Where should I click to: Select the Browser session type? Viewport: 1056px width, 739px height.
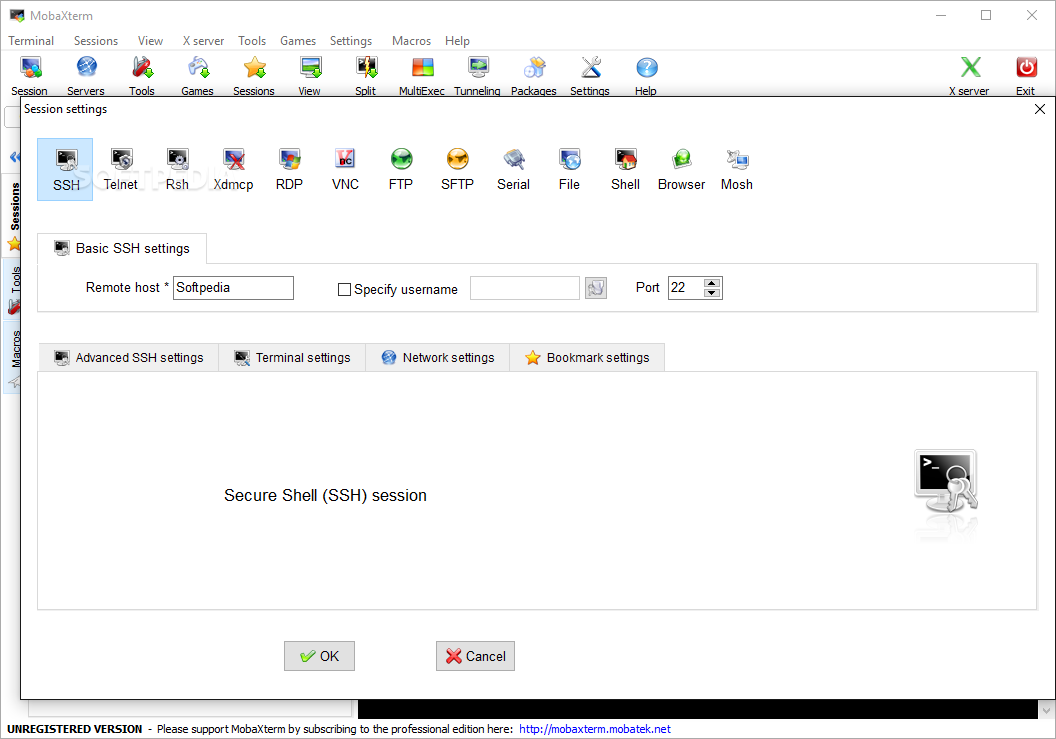681,170
